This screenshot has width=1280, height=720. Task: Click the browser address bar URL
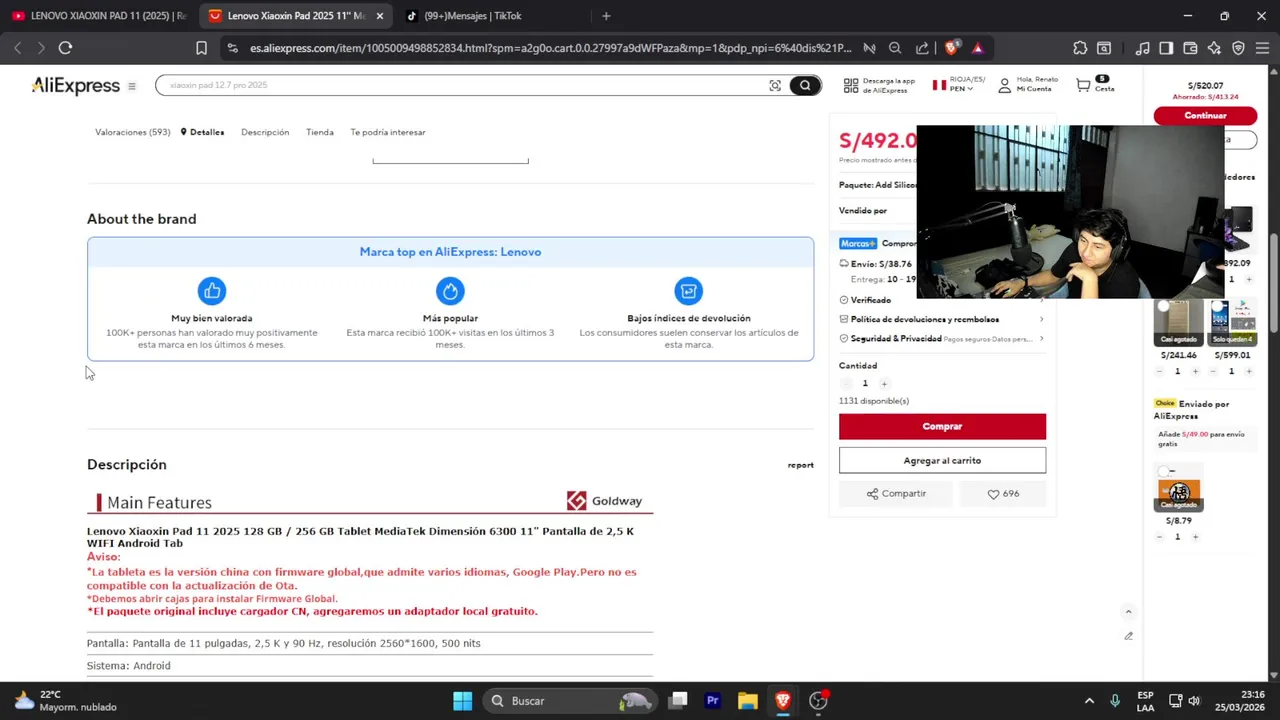click(x=550, y=48)
